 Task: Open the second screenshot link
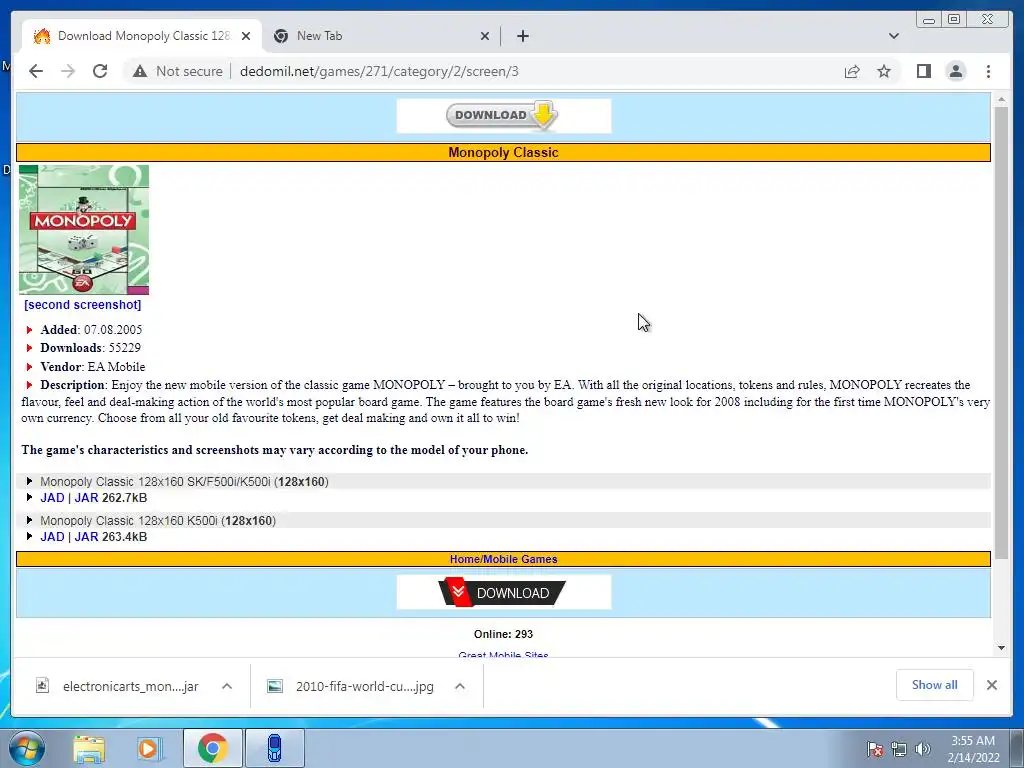point(82,304)
